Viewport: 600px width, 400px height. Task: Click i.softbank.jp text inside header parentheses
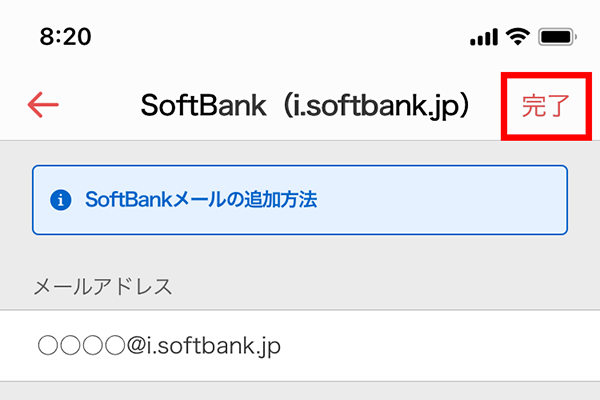click(x=372, y=106)
